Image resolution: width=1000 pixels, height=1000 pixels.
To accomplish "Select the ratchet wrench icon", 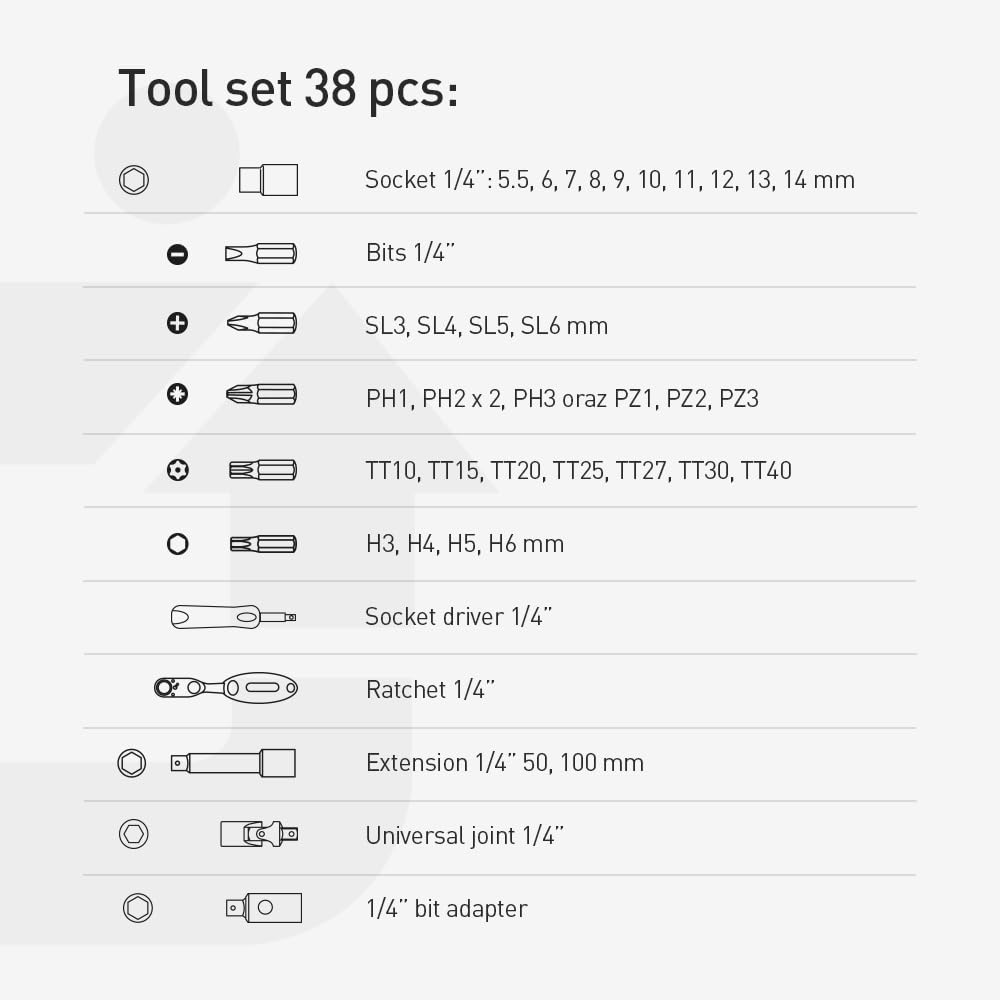I will point(226,688).
